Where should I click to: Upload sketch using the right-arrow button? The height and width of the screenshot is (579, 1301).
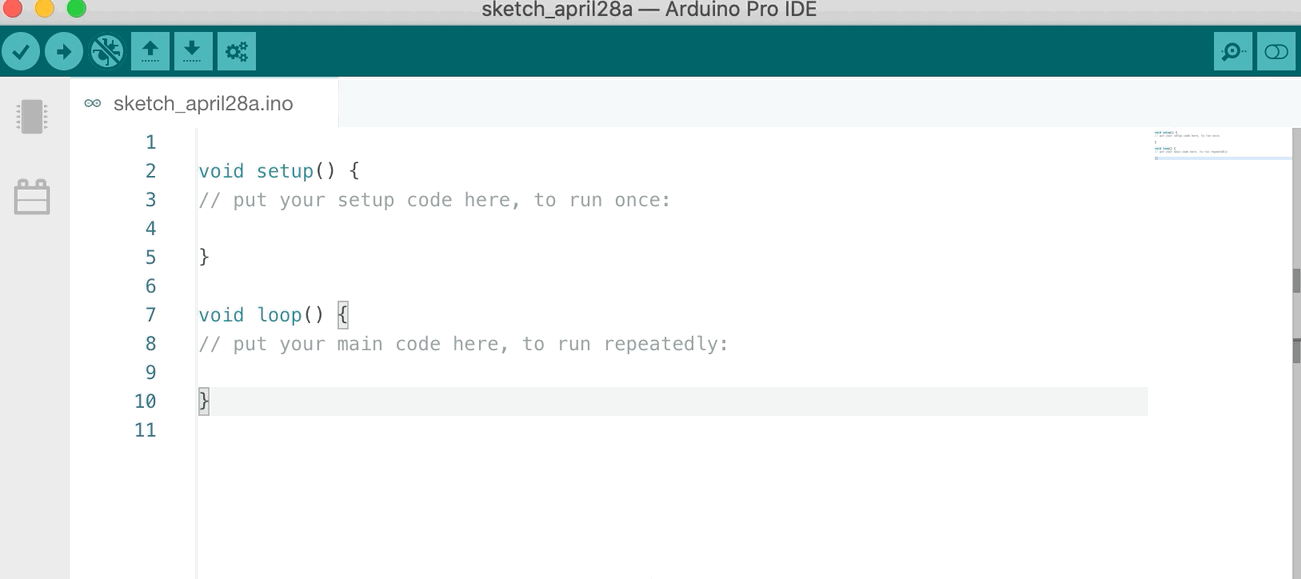pos(63,51)
